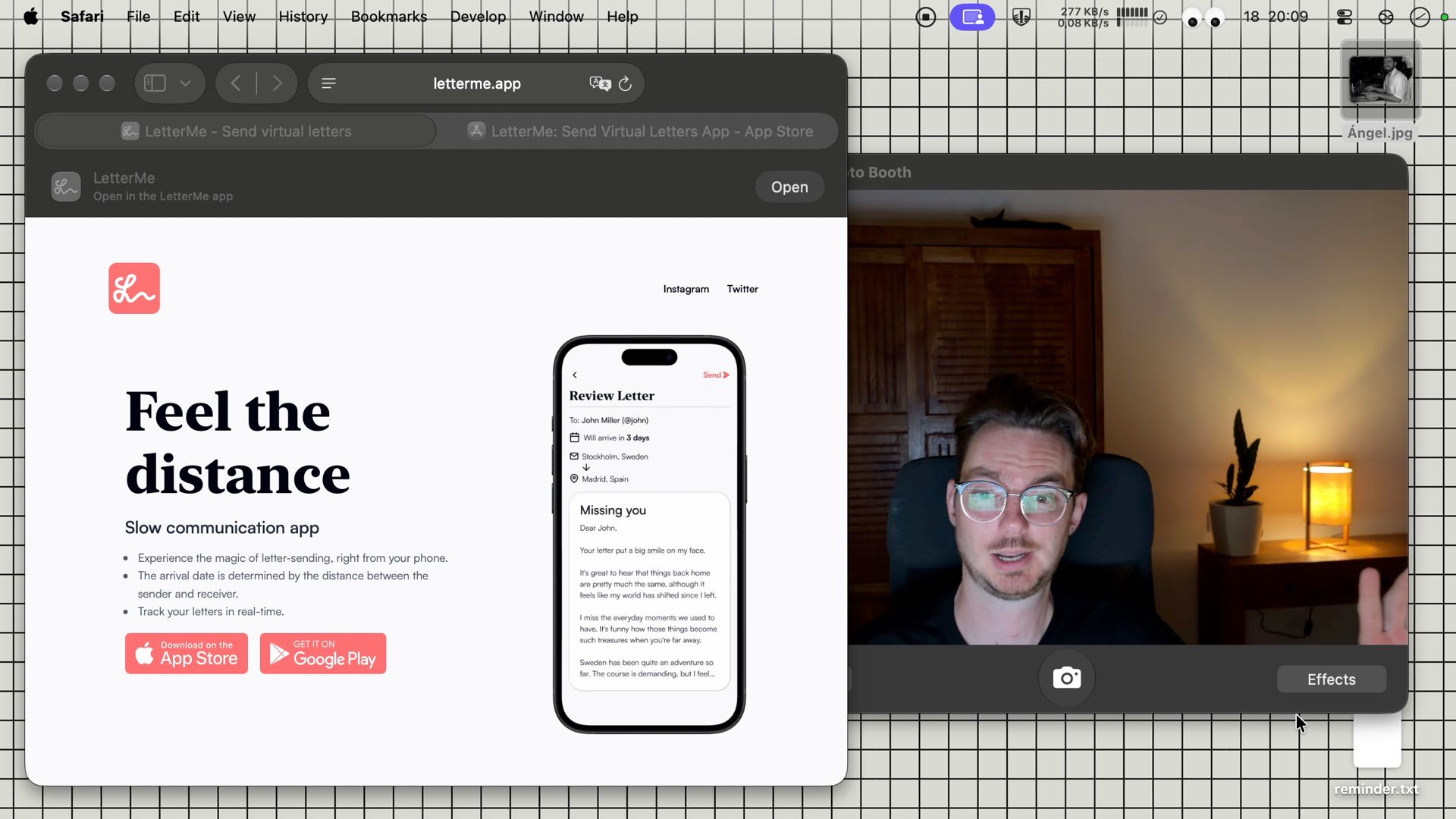Select the LetterMe - Send virtual letters tab

pyautogui.click(x=236, y=131)
